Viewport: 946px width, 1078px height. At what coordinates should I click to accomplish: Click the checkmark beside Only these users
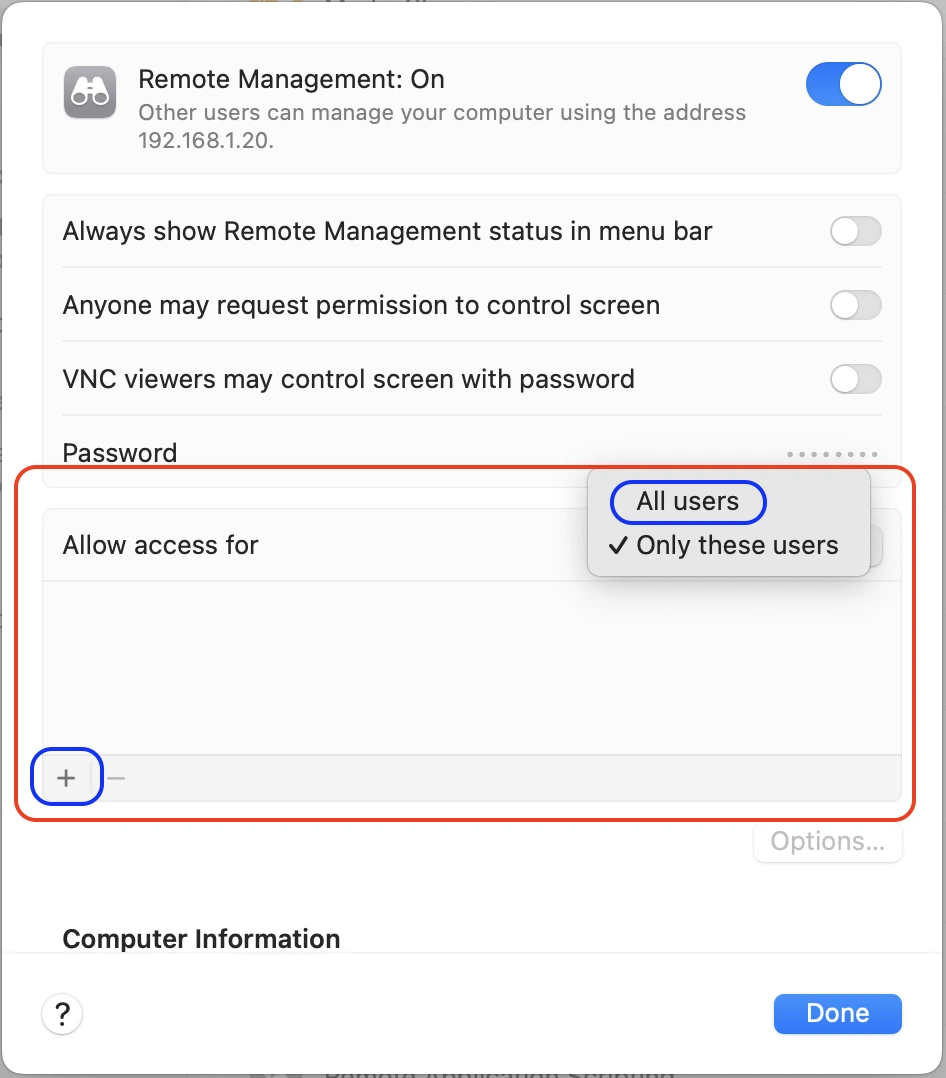(618, 545)
